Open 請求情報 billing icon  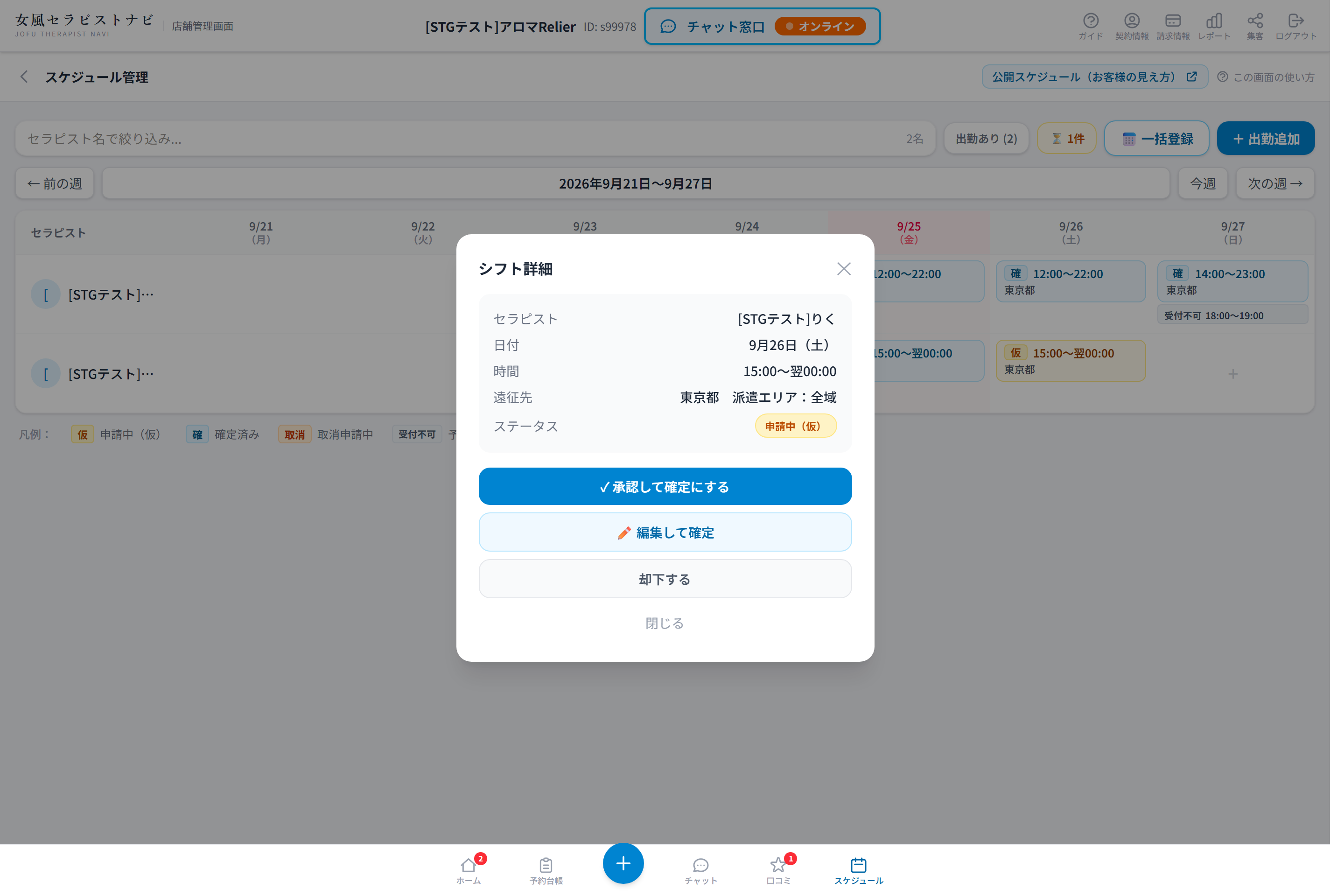click(1173, 26)
